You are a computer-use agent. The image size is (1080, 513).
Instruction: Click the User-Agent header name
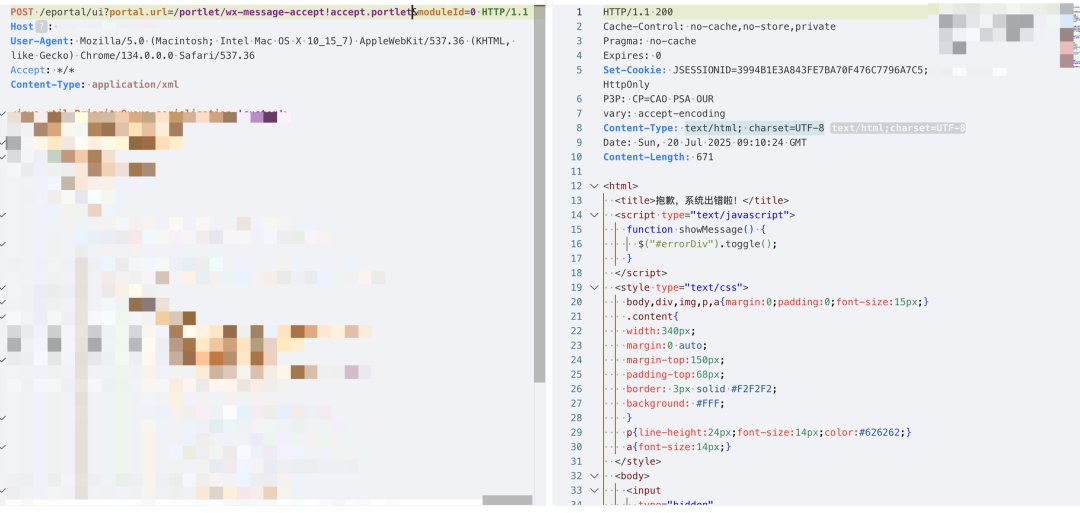point(39,41)
